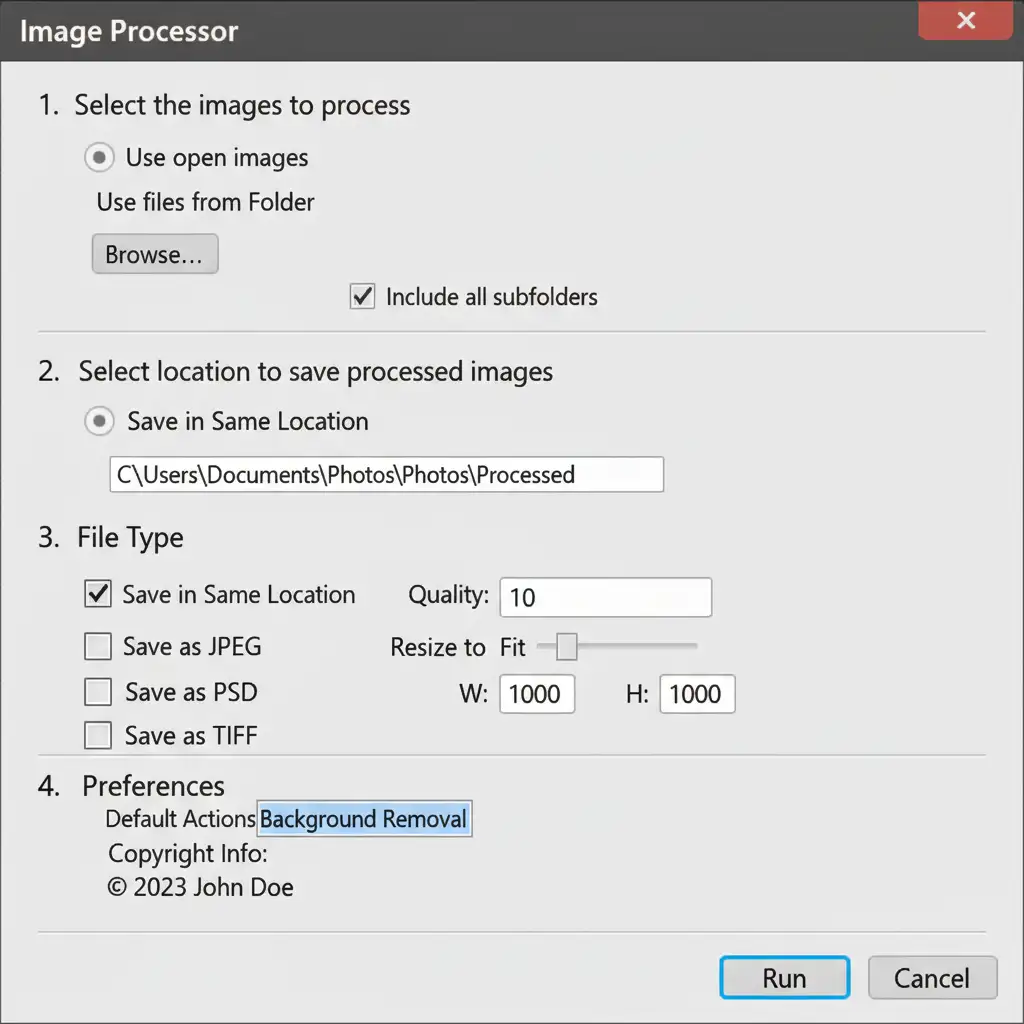
Task: Enable the Save as TIFF checkbox
Action: [98, 736]
